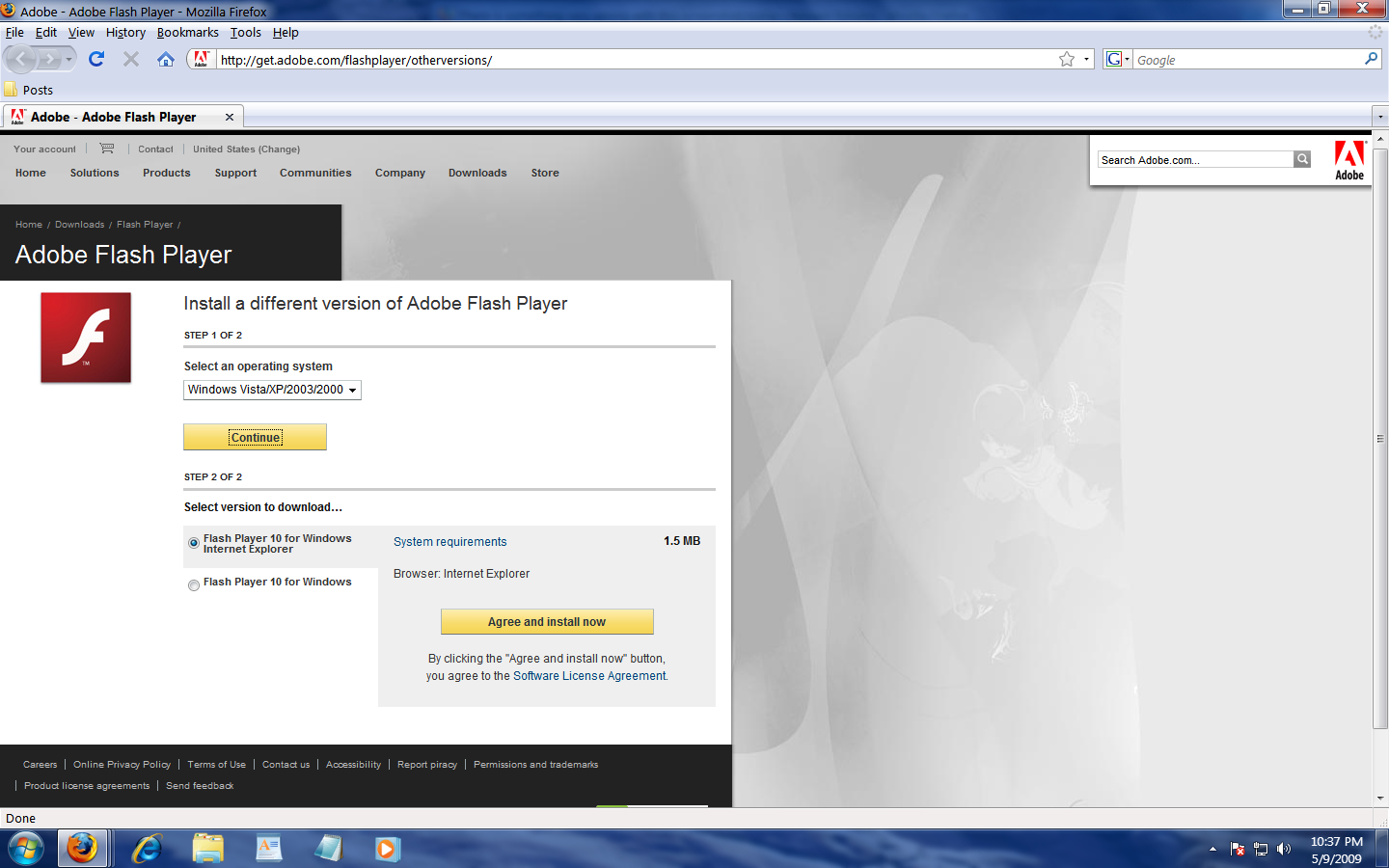Launch Internet Explorer from the taskbar
Viewport: 1389px width, 868px height.
147,849
